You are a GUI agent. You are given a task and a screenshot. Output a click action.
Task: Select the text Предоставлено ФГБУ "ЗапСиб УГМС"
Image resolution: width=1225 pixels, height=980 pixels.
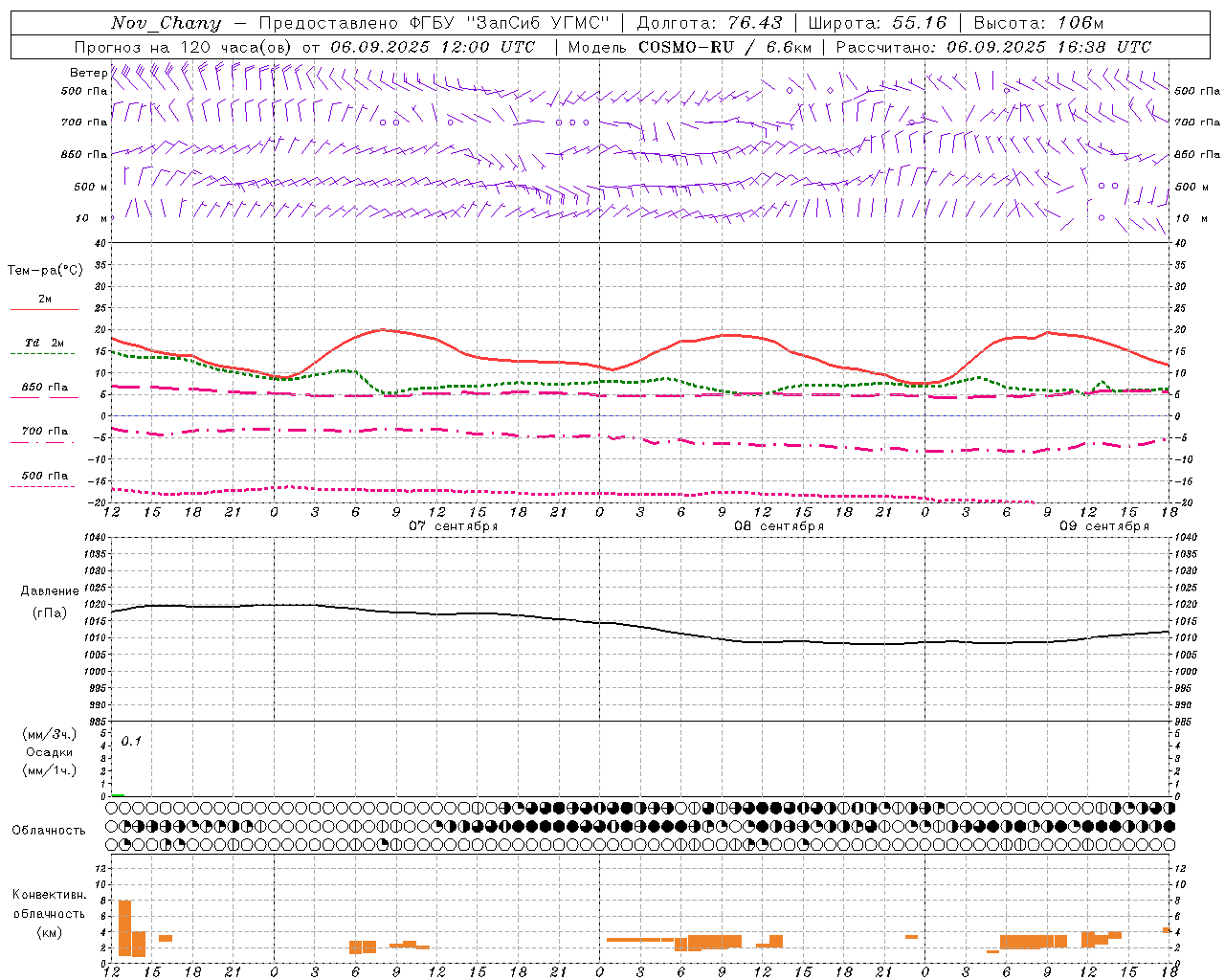434,23
